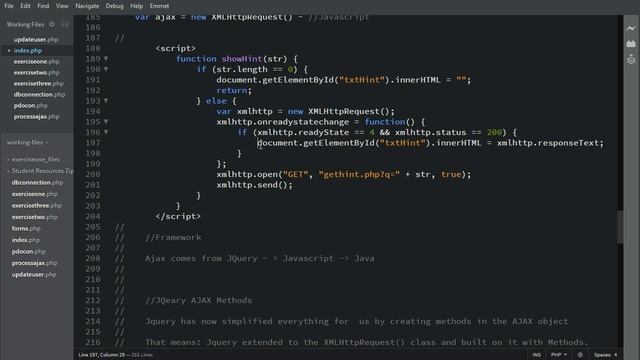The width and height of the screenshot is (640, 360).
Task: Open exercisethree.php in project tree
Action: coord(37,205)
